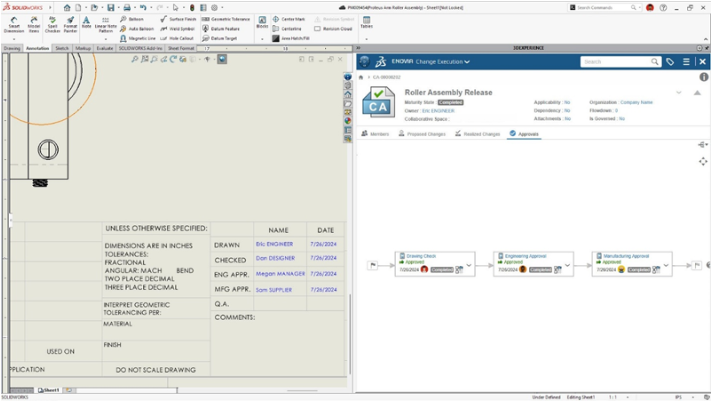Insert a Datum Target
Viewport: 714px width, 408px height.
pos(219,38)
